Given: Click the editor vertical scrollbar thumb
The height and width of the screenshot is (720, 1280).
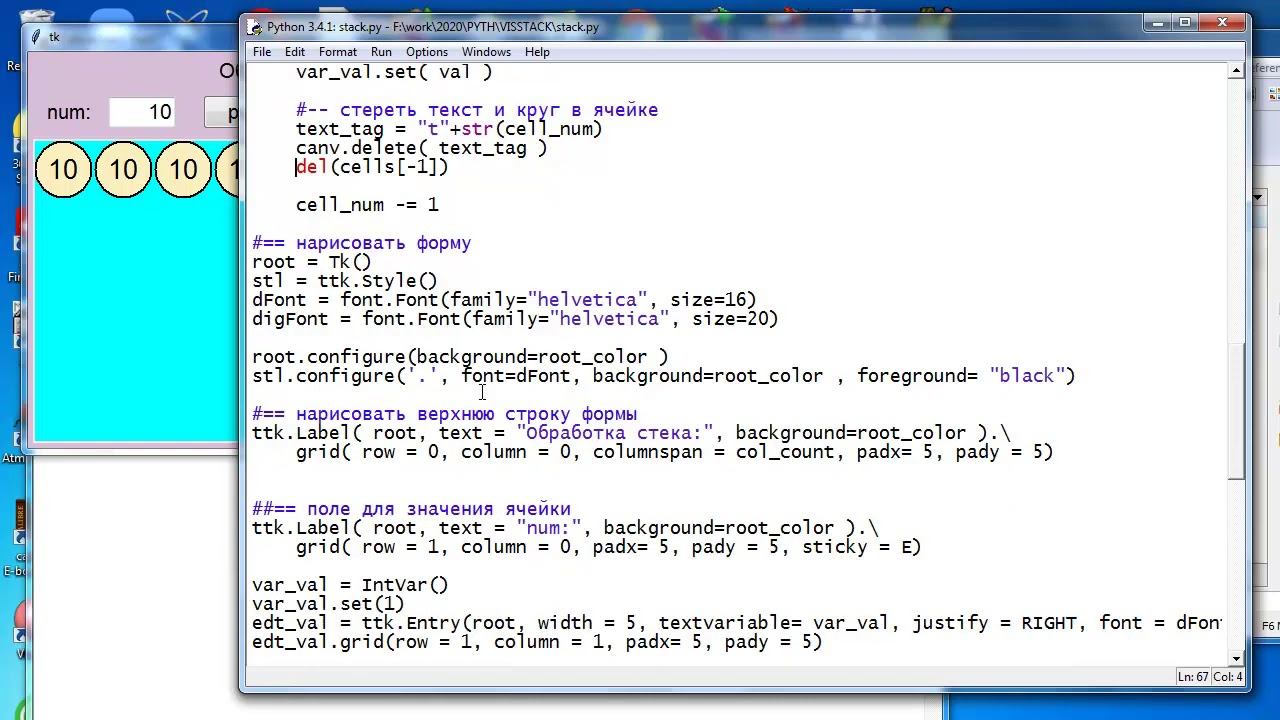Looking at the screenshot, I should click(1236, 410).
